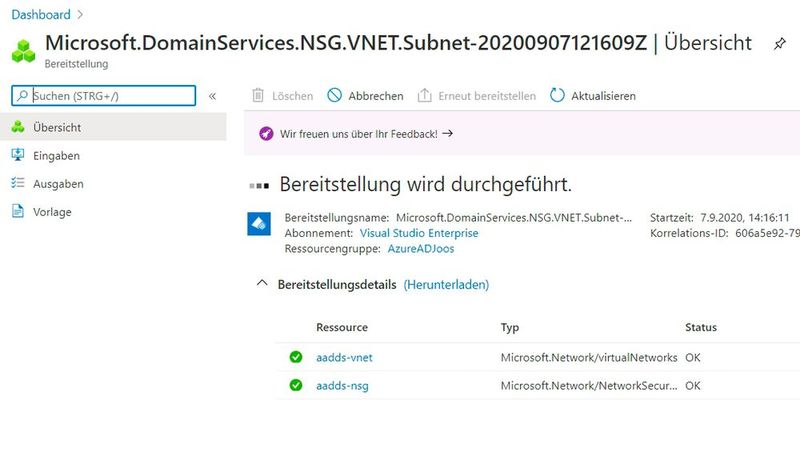Click the Ressource column header
The height and width of the screenshot is (452, 800).
tap(342, 328)
